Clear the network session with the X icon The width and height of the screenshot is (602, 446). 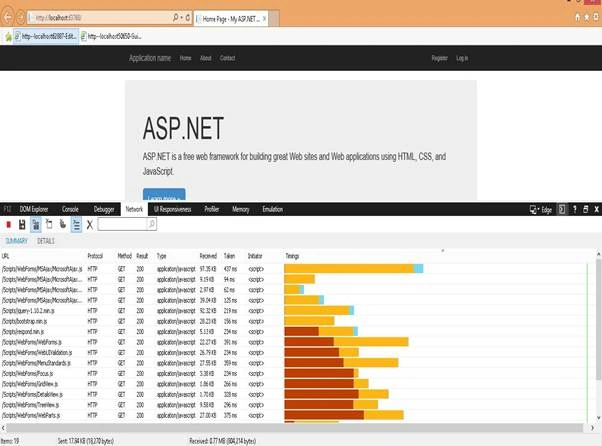point(89,225)
